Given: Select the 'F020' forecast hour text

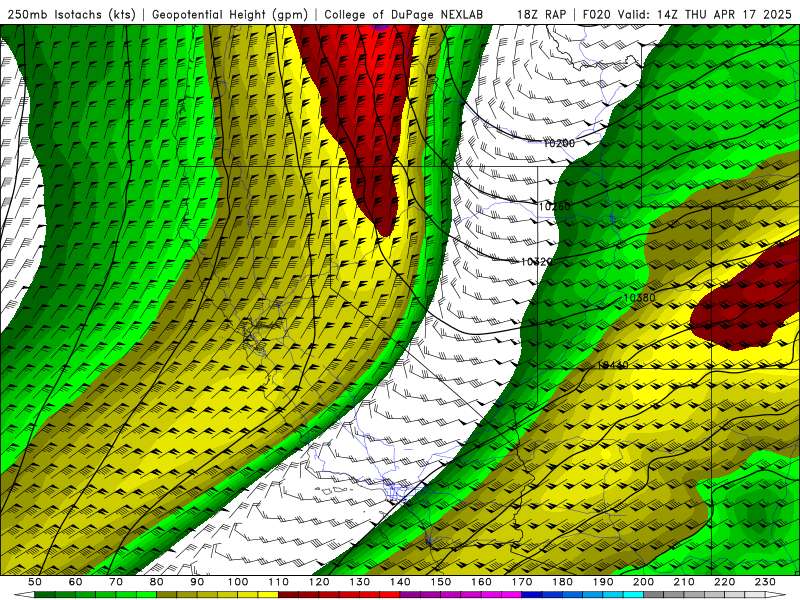Looking at the screenshot, I should [596, 14].
